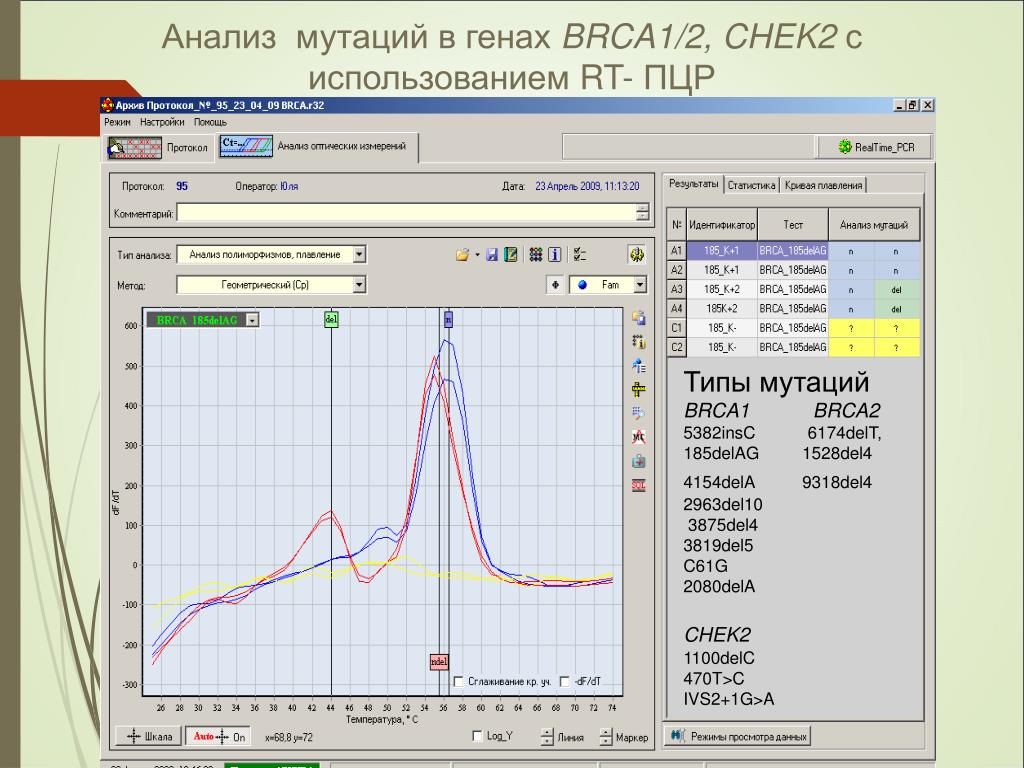The width and height of the screenshot is (1024, 768).
Task: Switch to the Статистика tab
Action: [x=752, y=185]
